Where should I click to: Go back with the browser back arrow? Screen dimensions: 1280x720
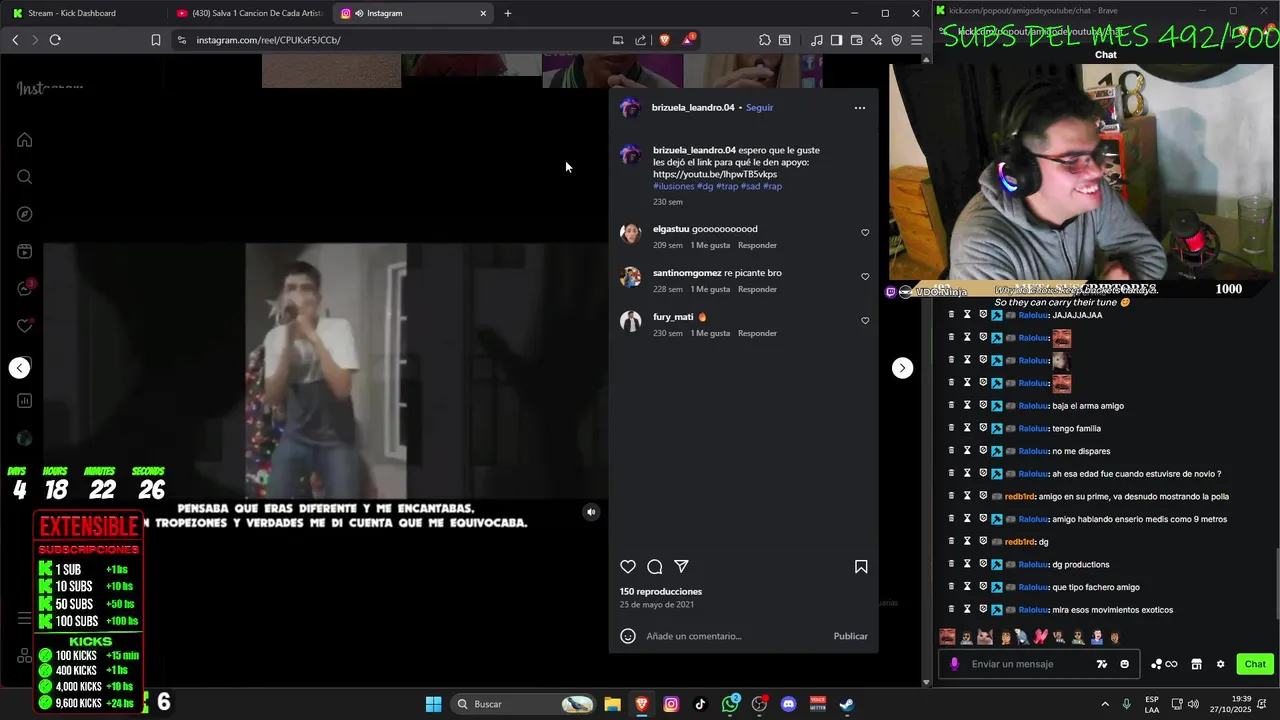pyautogui.click(x=15, y=40)
